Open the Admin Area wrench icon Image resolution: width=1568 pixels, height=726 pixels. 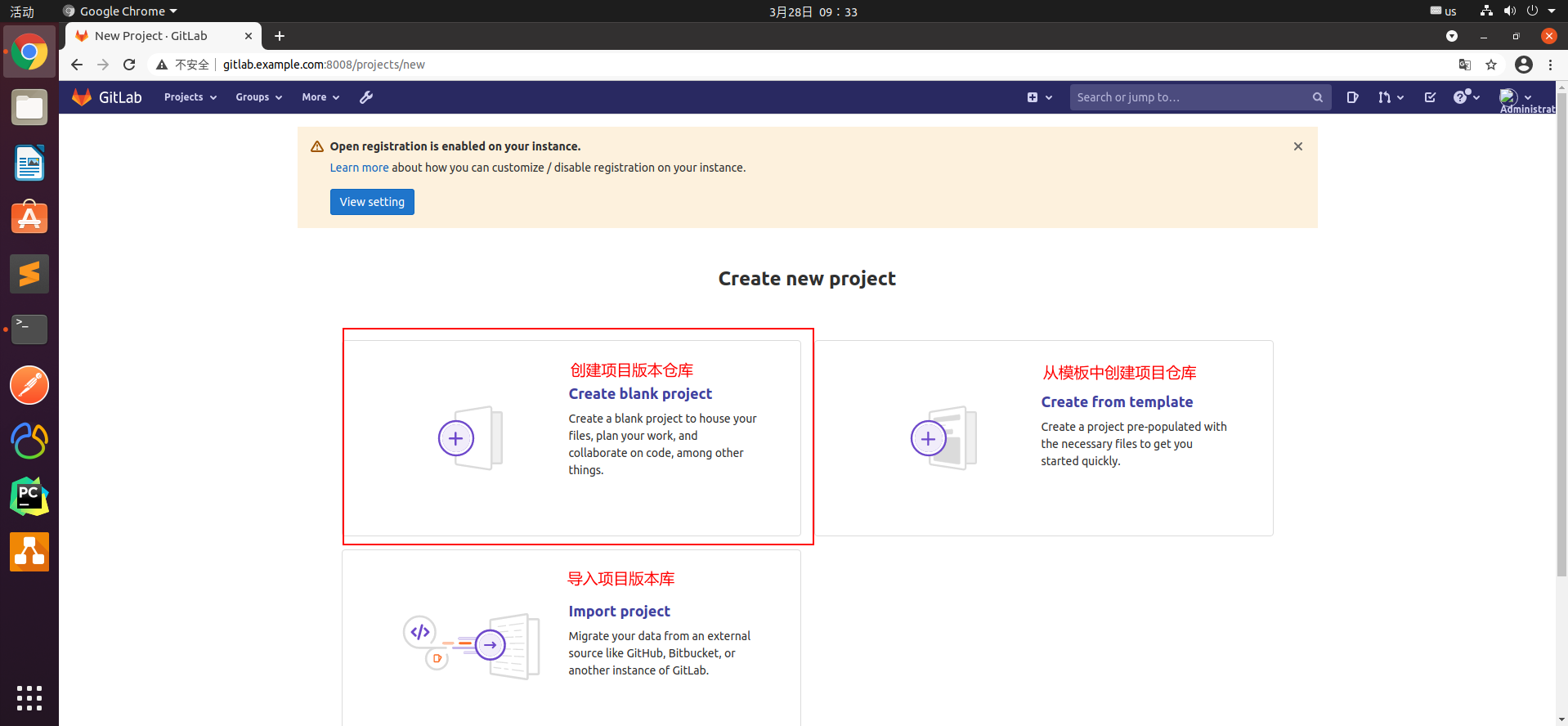(x=366, y=96)
